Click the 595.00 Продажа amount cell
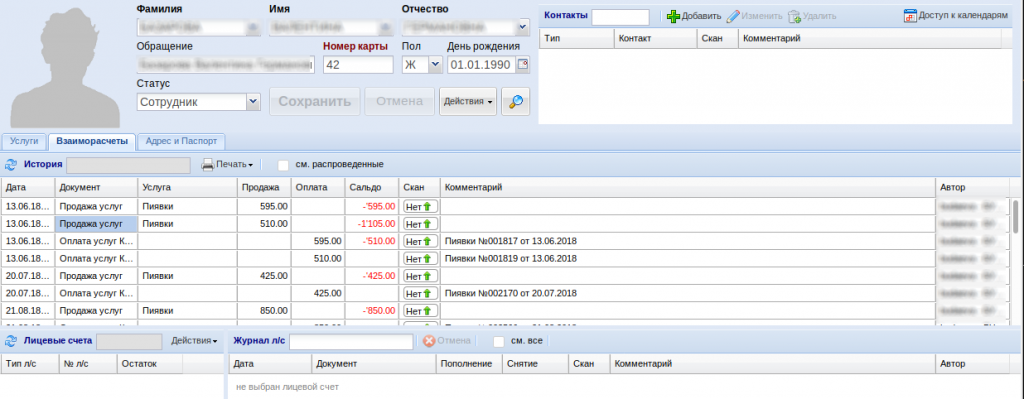Image resolution: width=1024 pixels, height=399 pixels. [x=264, y=206]
